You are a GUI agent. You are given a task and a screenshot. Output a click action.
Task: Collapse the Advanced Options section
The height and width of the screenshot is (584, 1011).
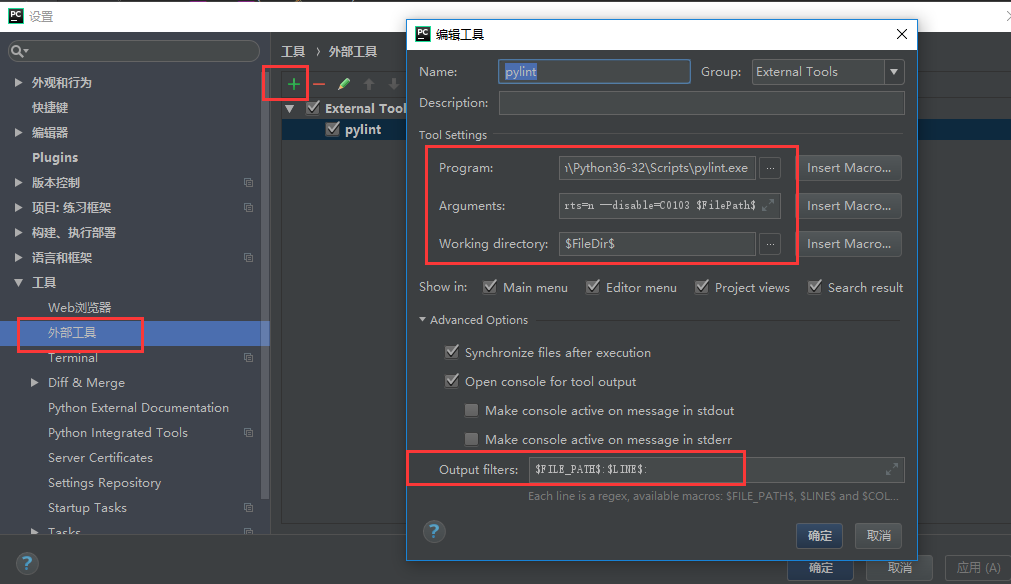[422, 319]
